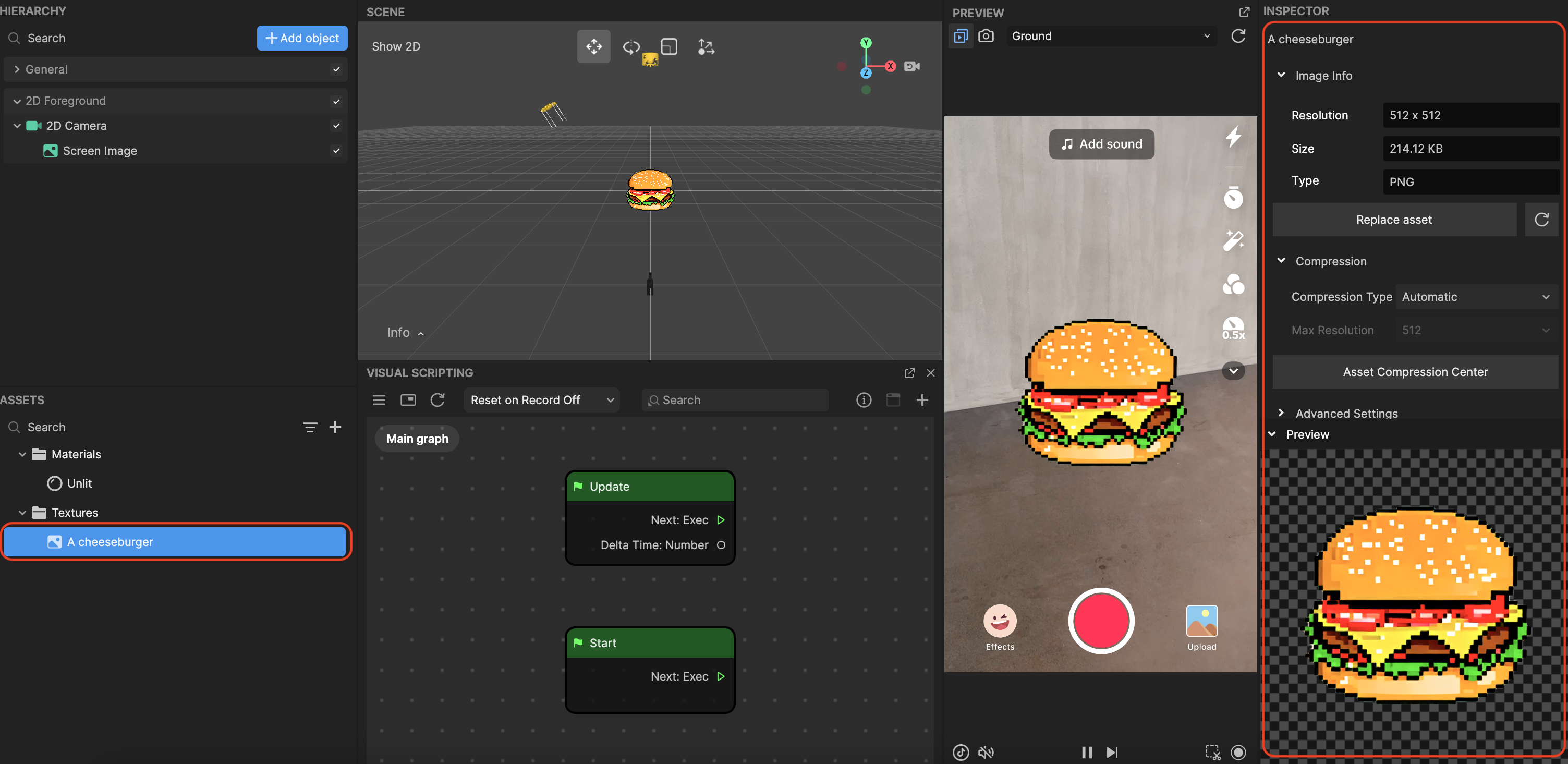1568x764 pixels.
Task: Start the preview screen recording icon
Action: coord(1237,753)
